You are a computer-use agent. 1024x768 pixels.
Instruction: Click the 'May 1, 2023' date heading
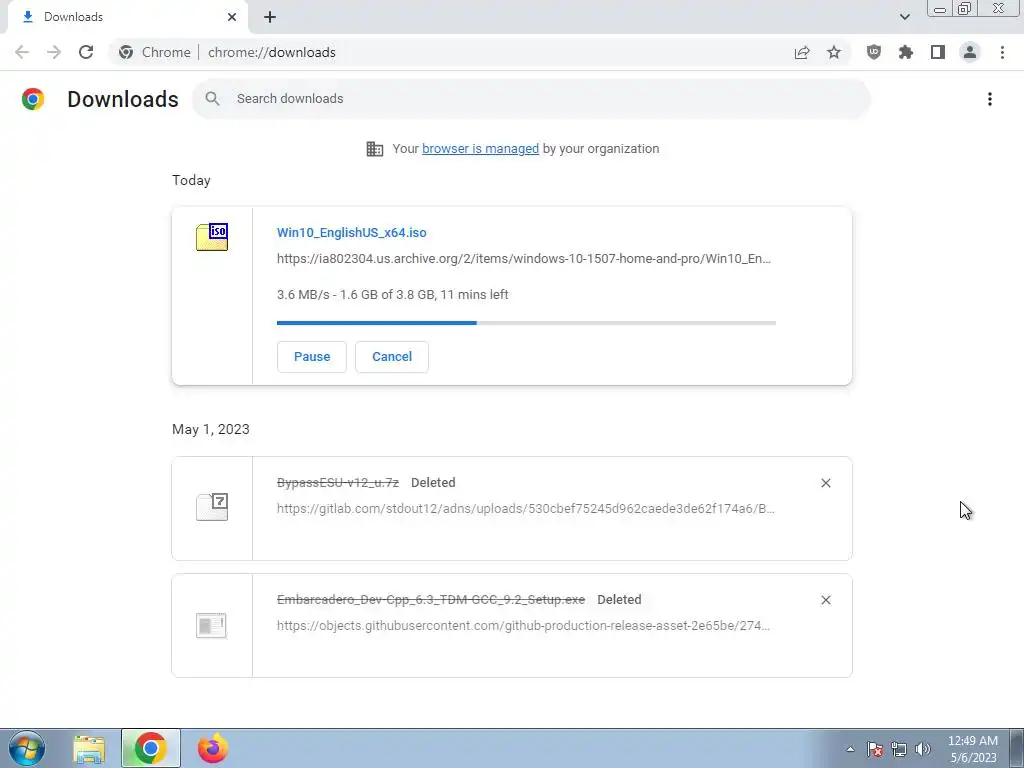coord(210,429)
